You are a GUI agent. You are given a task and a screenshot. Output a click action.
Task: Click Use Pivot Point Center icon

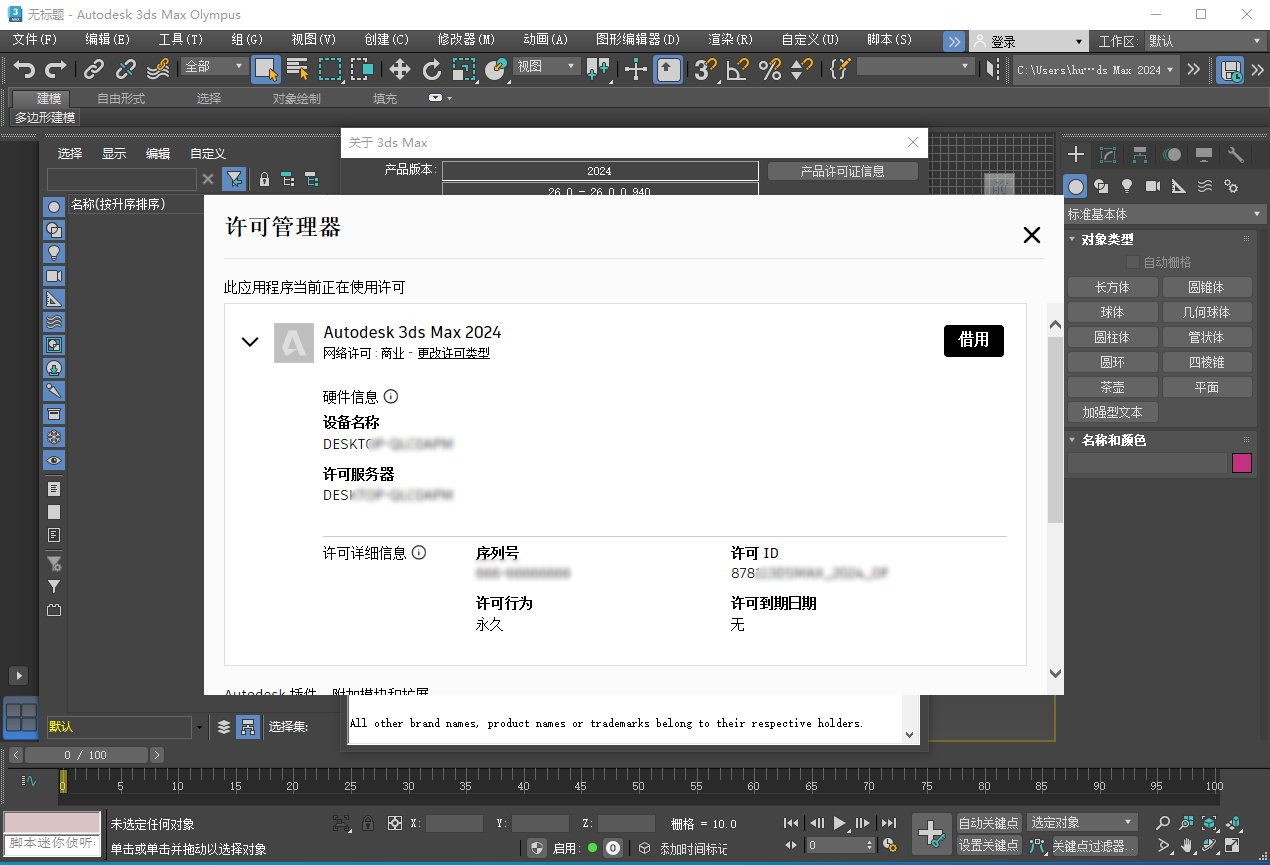pos(598,69)
